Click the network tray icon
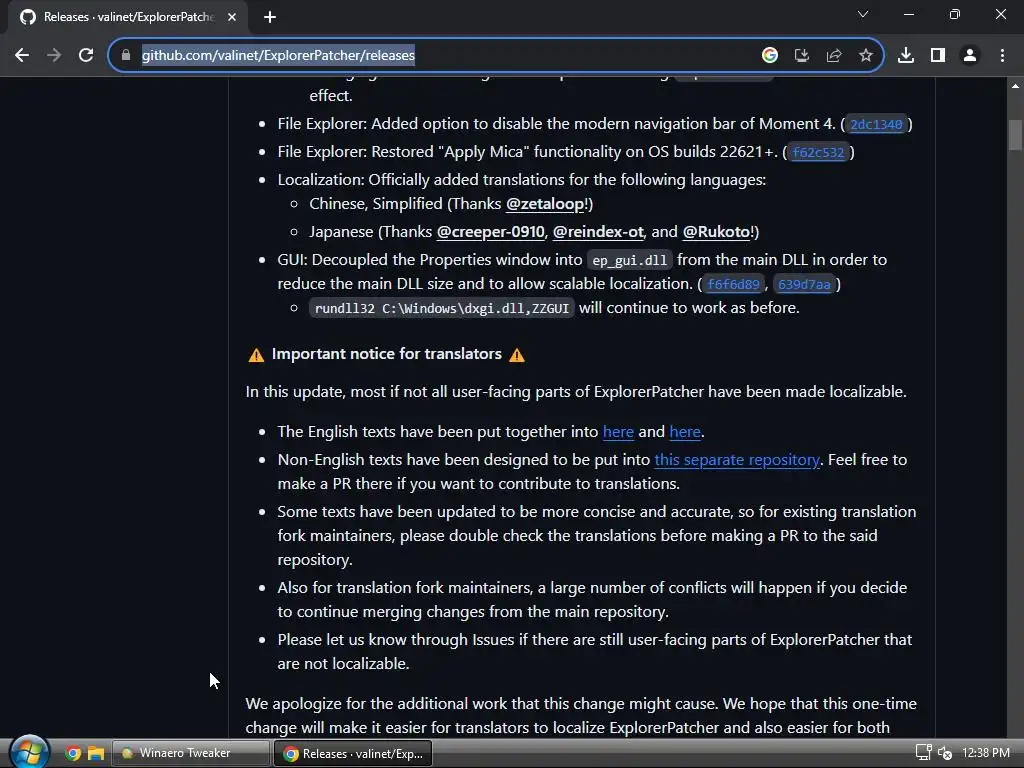This screenshot has width=1024, height=768. pyautogui.click(x=923, y=753)
